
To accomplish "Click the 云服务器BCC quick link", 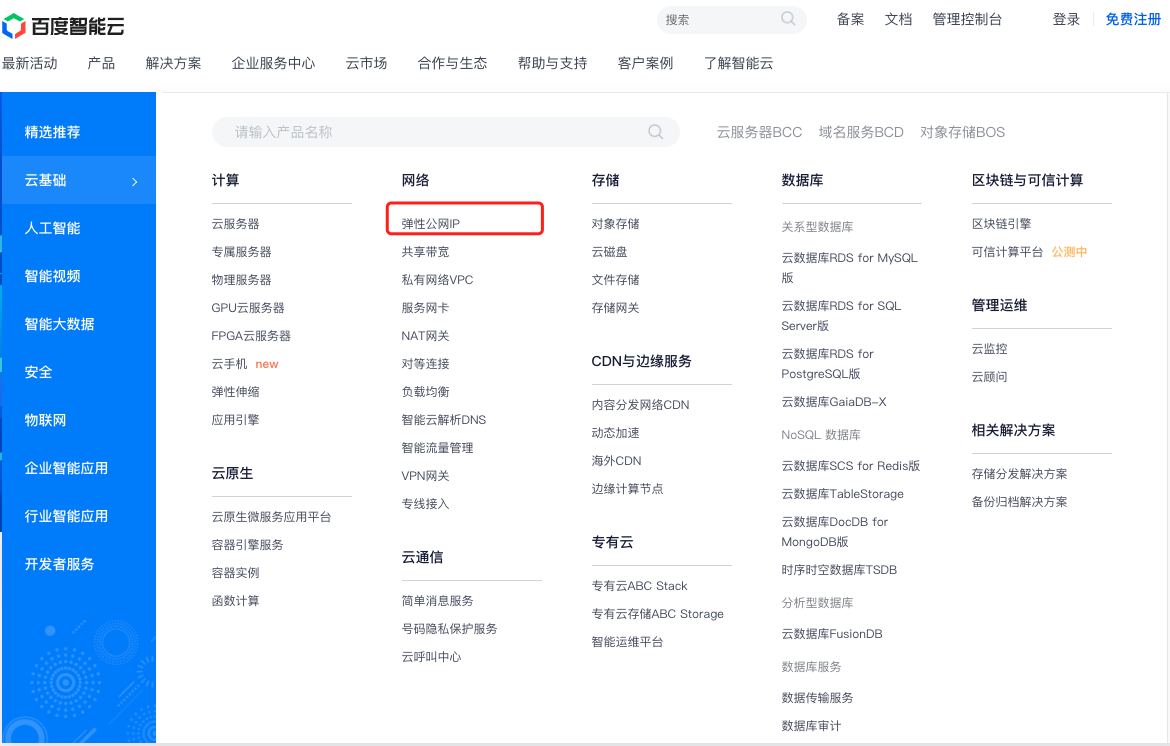I will click(x=759, y=132).
